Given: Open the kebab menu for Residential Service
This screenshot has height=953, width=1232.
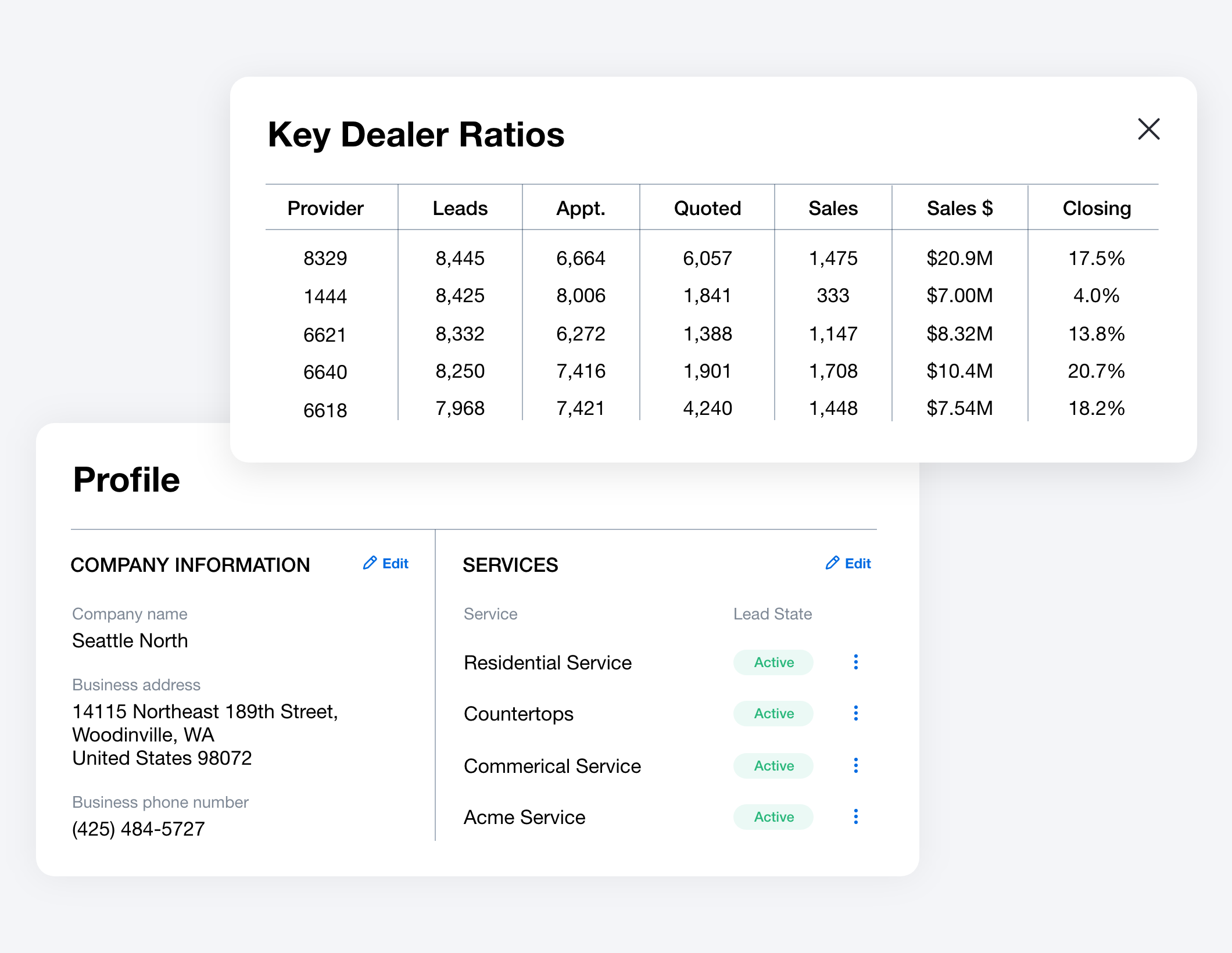Looking at the screenshot, I should pos(855,662).
